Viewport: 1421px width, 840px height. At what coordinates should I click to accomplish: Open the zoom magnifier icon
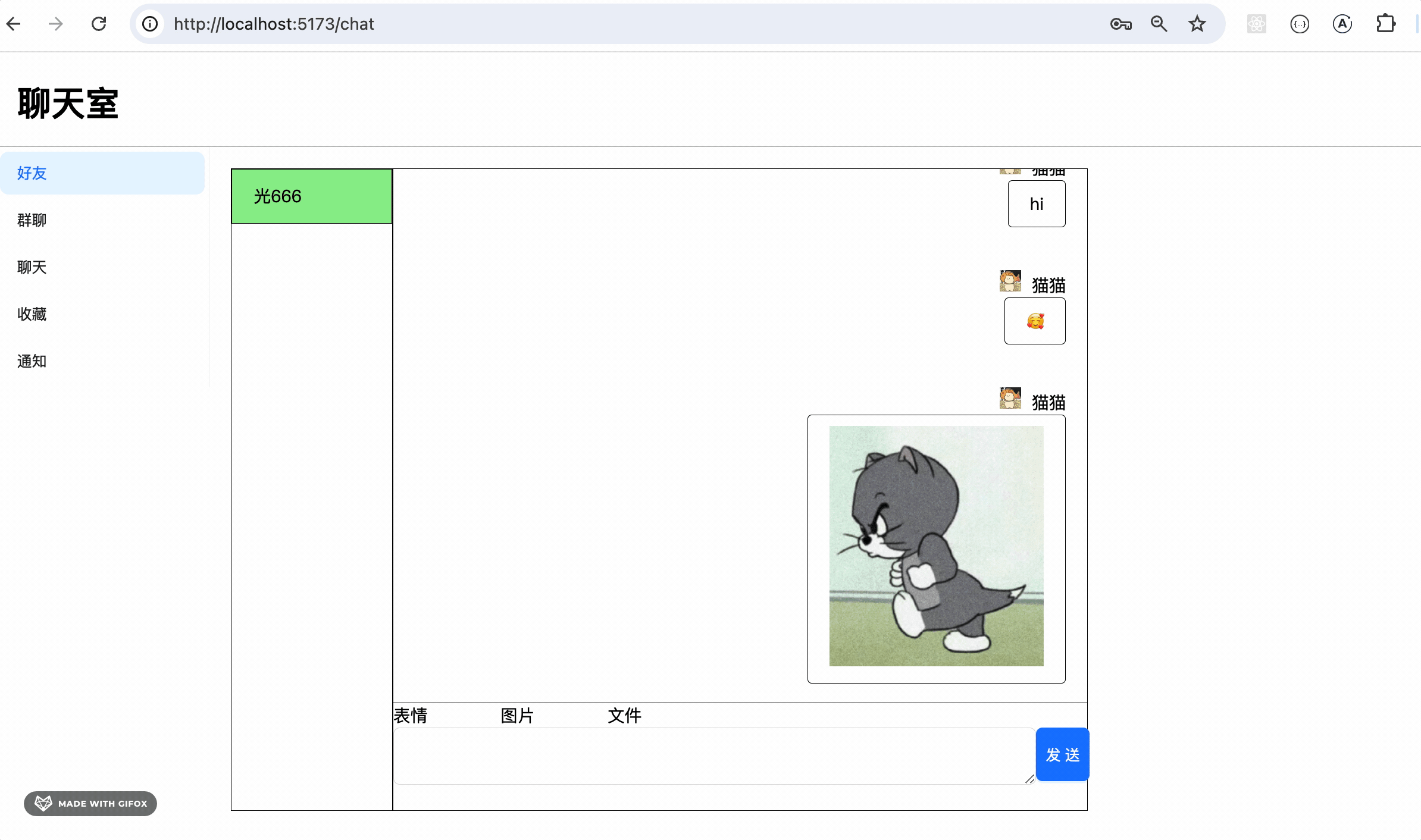1159,24
